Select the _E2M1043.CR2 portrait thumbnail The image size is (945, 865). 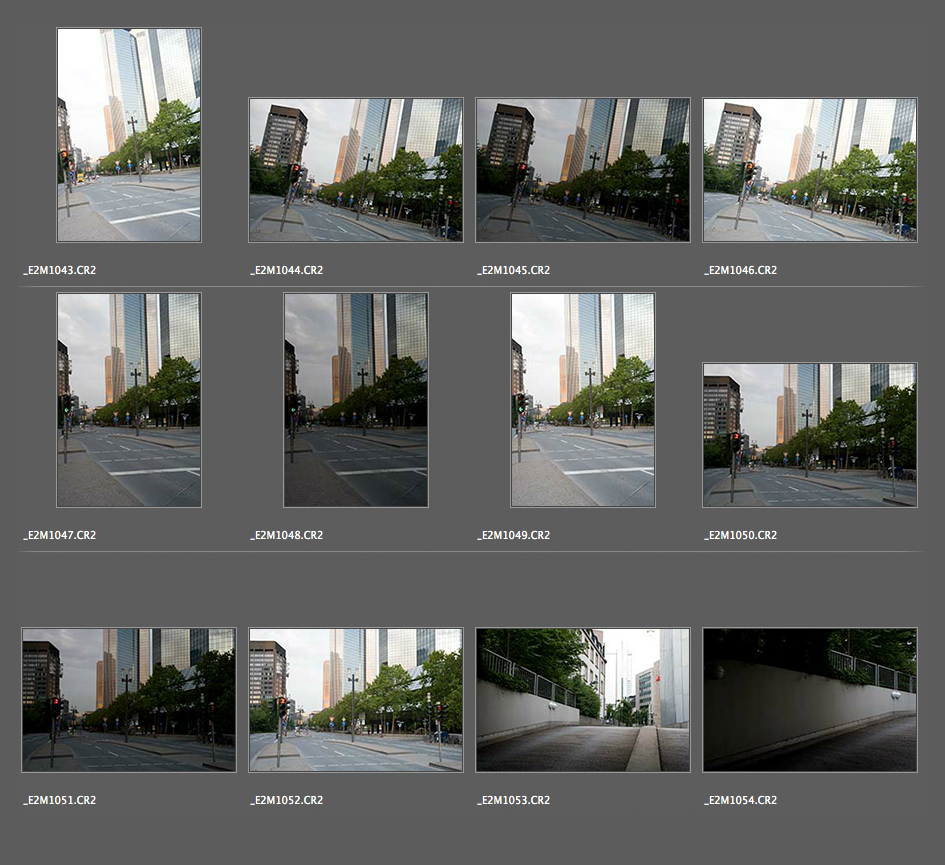coord(129,135)
